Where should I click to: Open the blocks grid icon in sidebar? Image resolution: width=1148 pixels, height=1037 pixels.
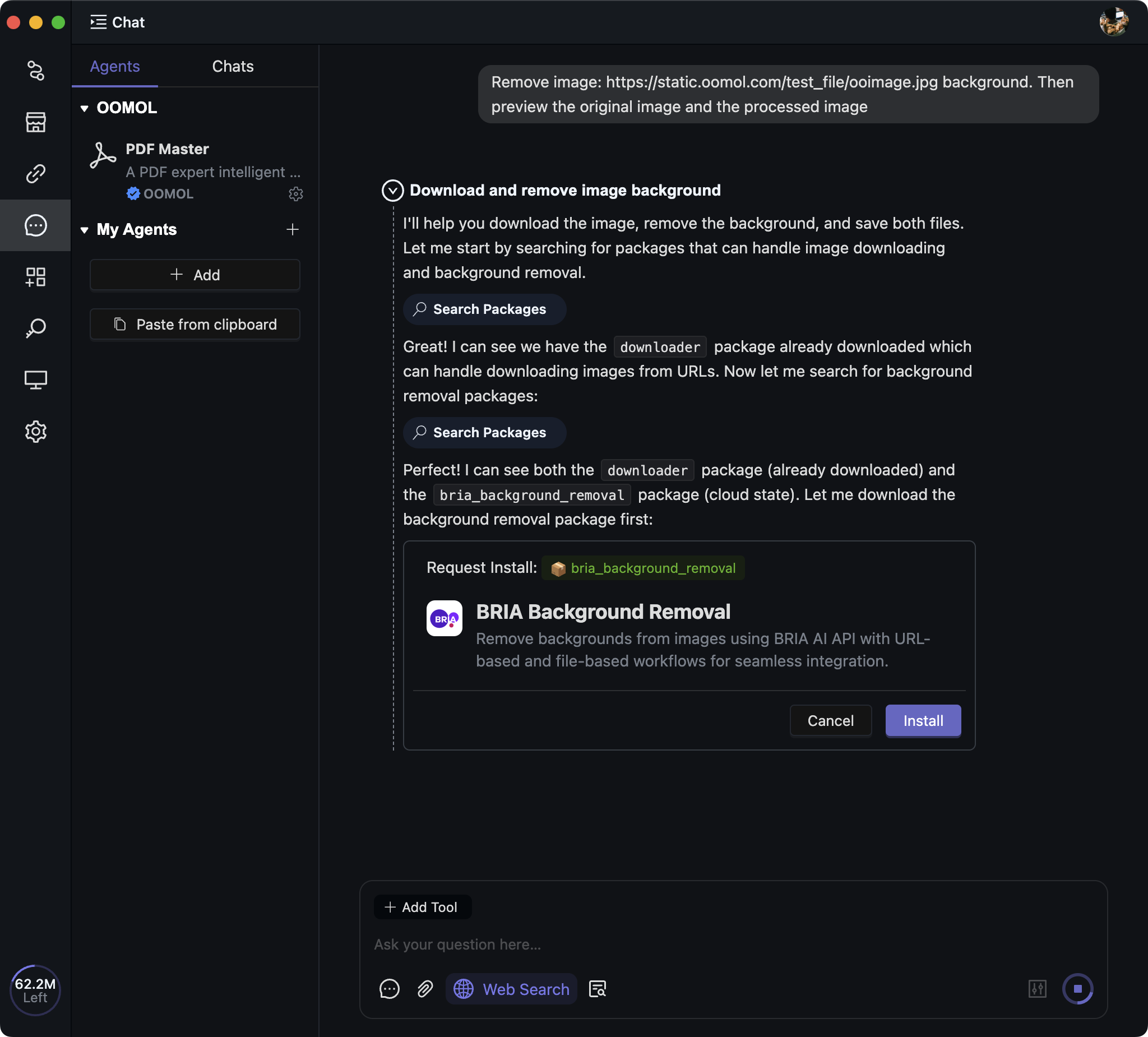(35, 277)
